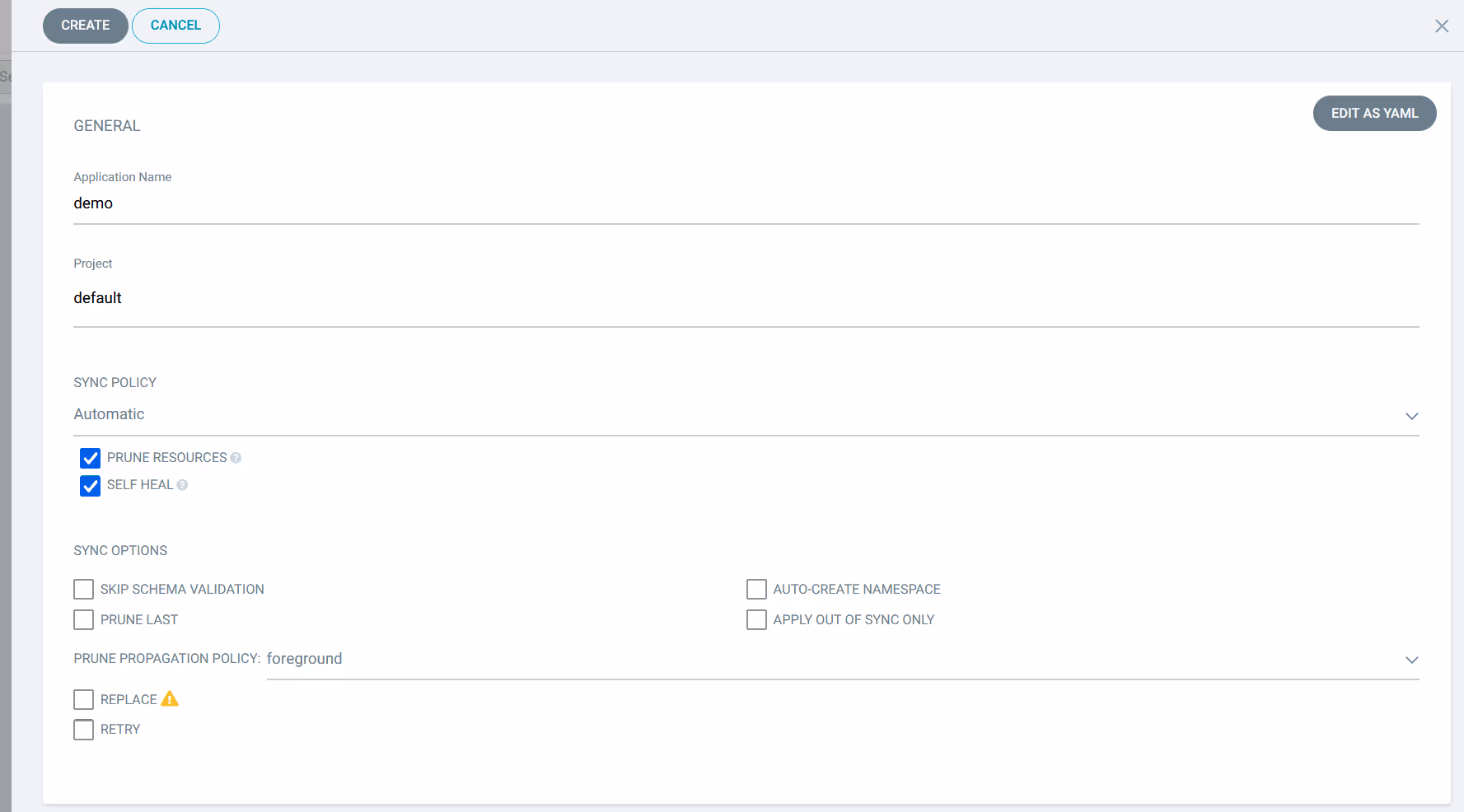The width and height of the screenshot is (1464, 812).
Task: Close the panel with the X icon
Action: point(1442,26)
